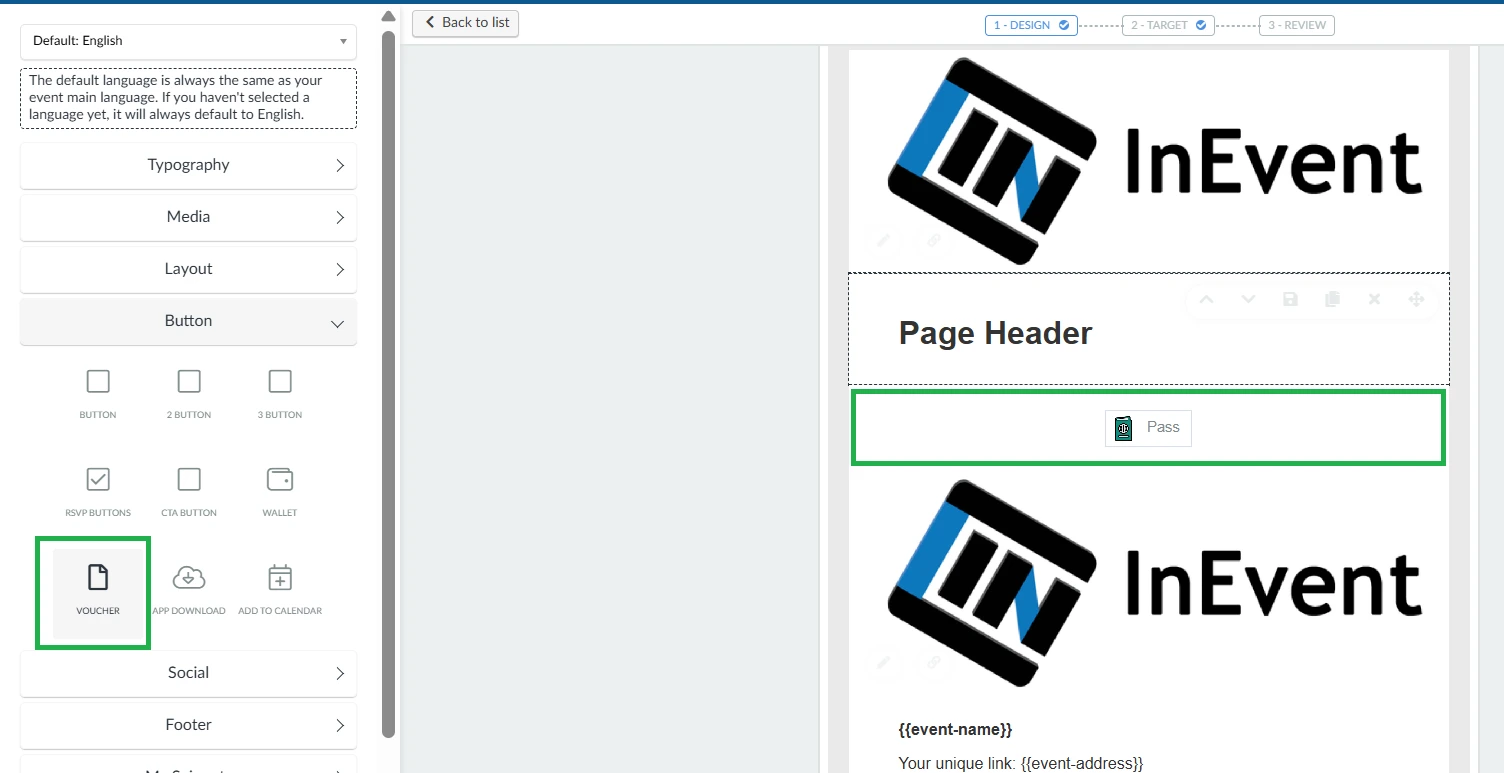Click Back to list button
This screenshot has width=1504, height=773.
pos(465,22)
